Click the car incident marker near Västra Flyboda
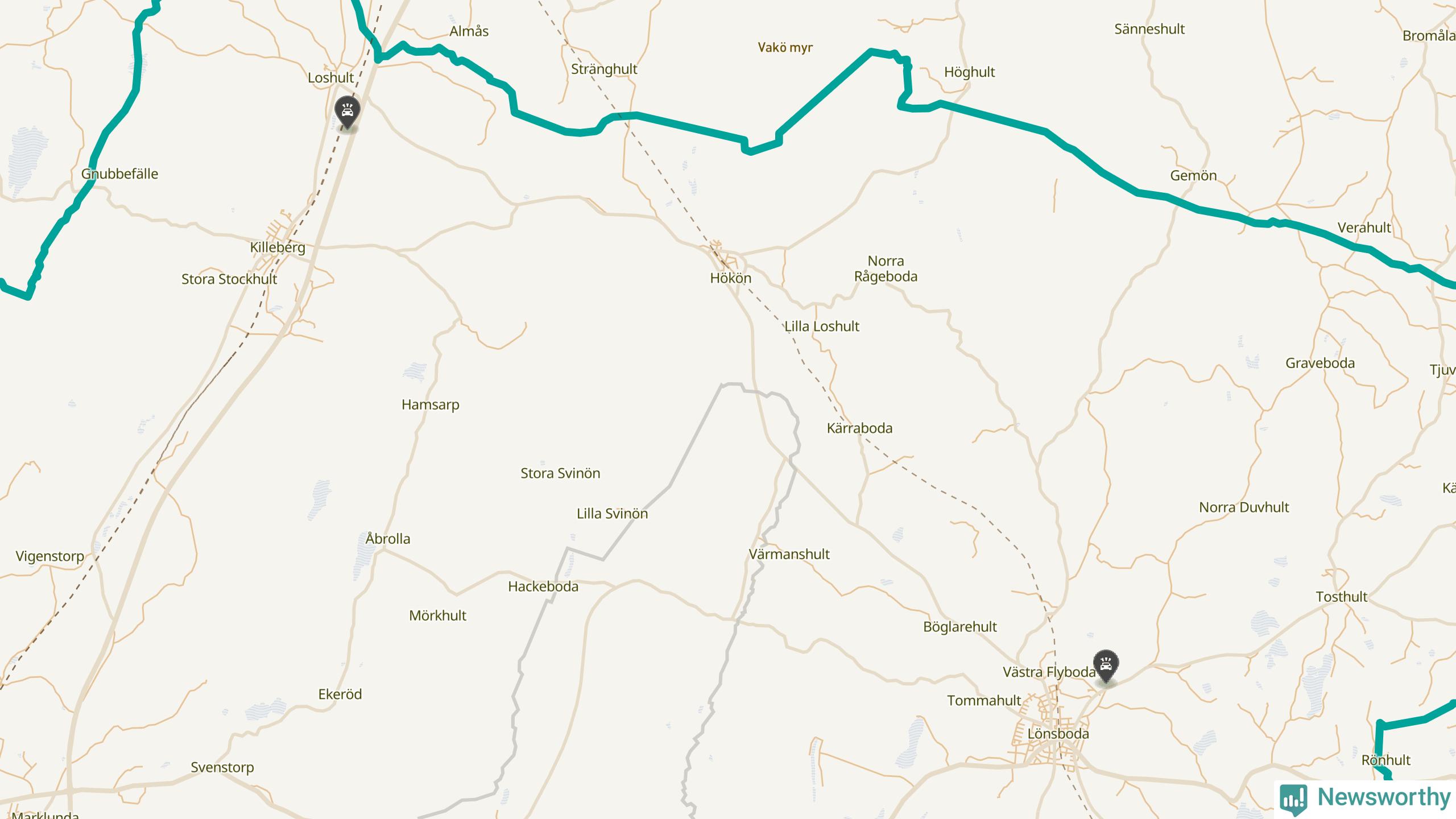The height and width of the screenshot is (819, 1456). coord(1106,666)
